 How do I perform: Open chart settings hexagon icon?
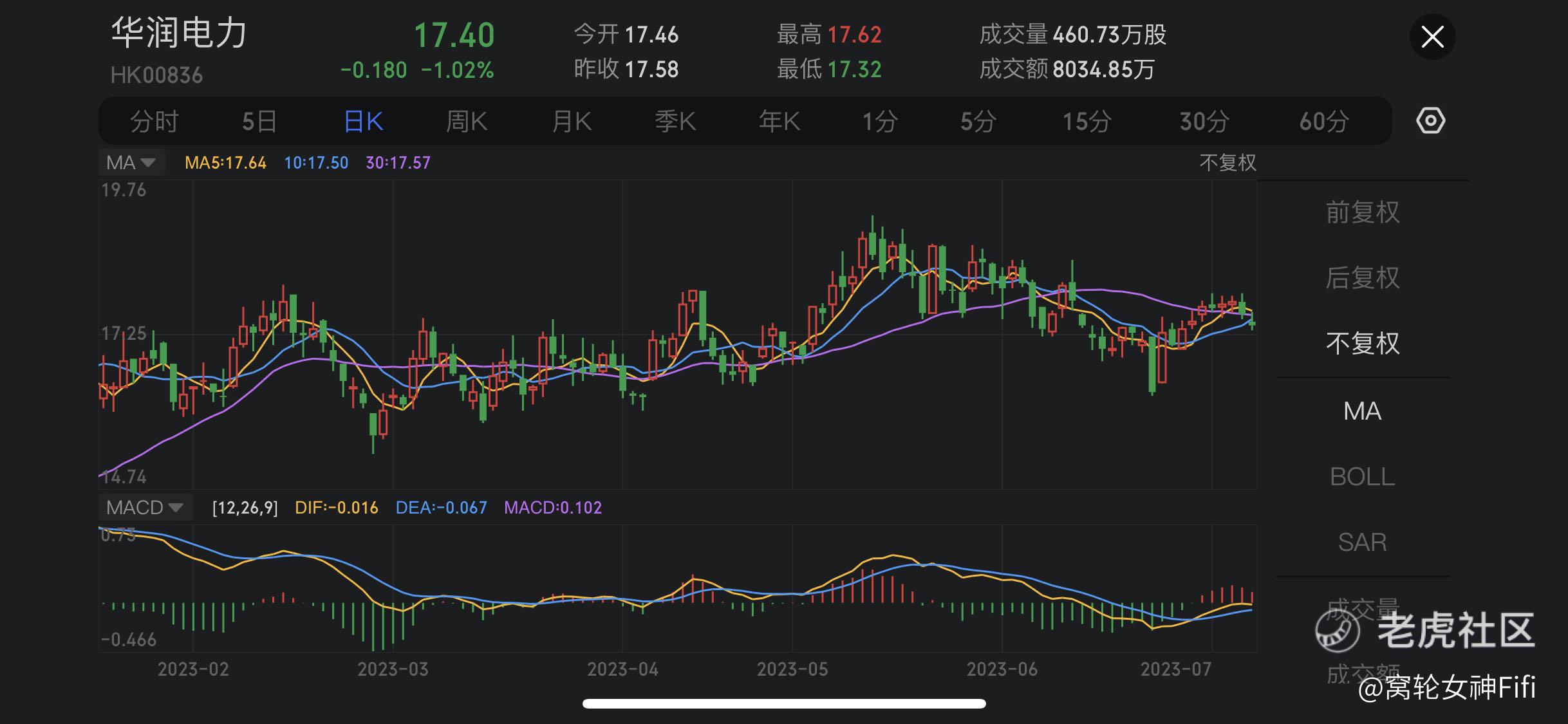pyautogui.click(x=1430, y=121)
